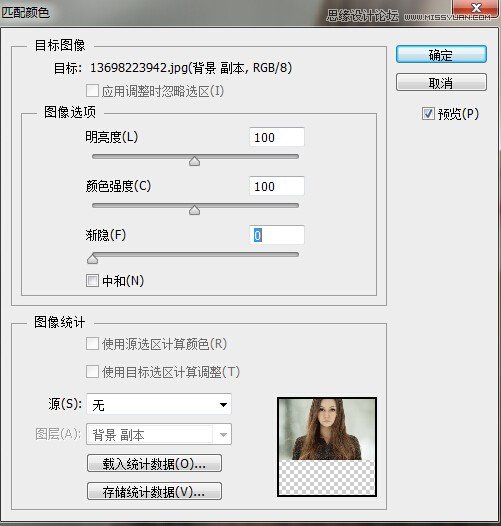Toggle the 预览(P) preview checkbox
Screen dimensions: 501x526
click(428, 114)
